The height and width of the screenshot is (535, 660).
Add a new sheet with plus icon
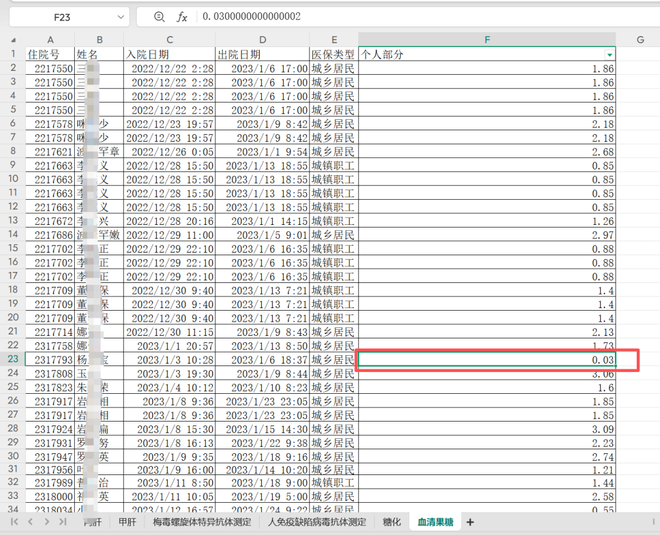pyautogui.click(x=470, y=522)
